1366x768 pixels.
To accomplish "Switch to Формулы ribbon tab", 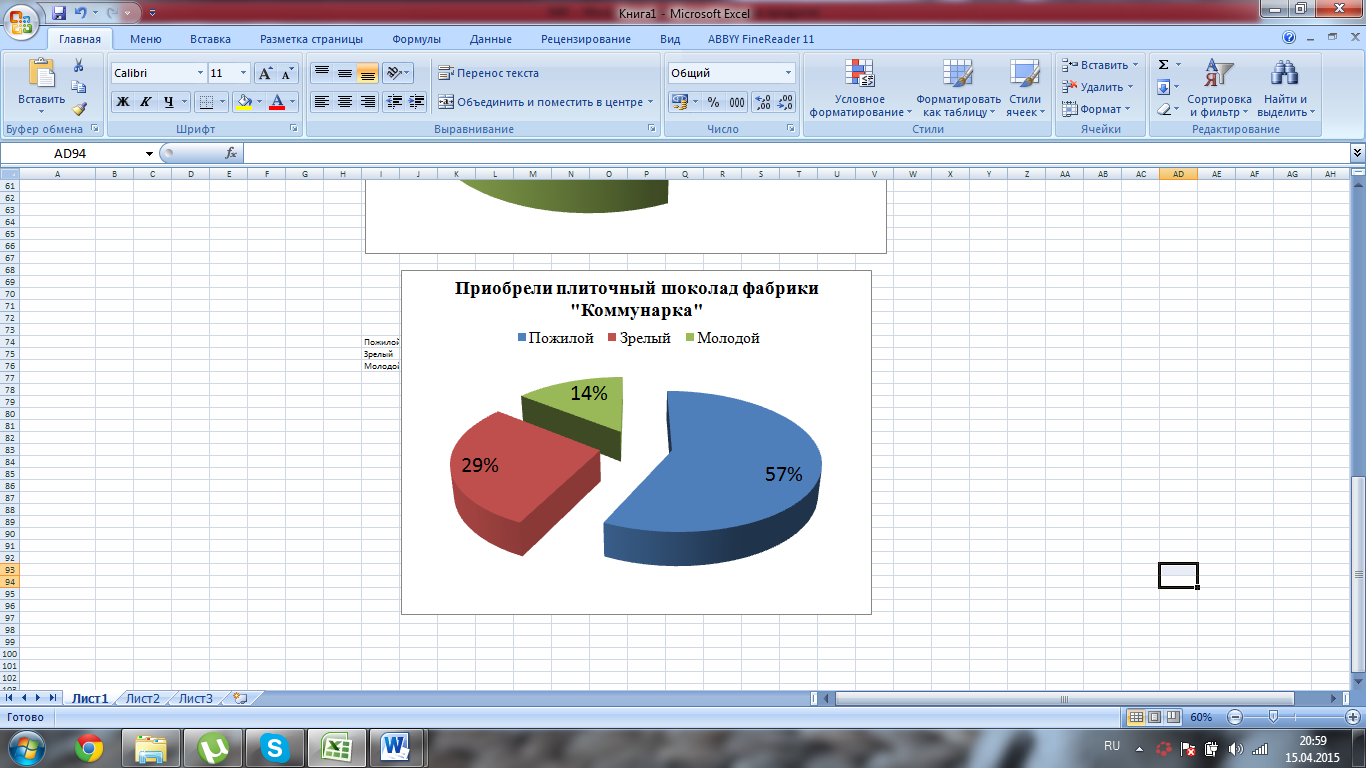I will [416, 39].
